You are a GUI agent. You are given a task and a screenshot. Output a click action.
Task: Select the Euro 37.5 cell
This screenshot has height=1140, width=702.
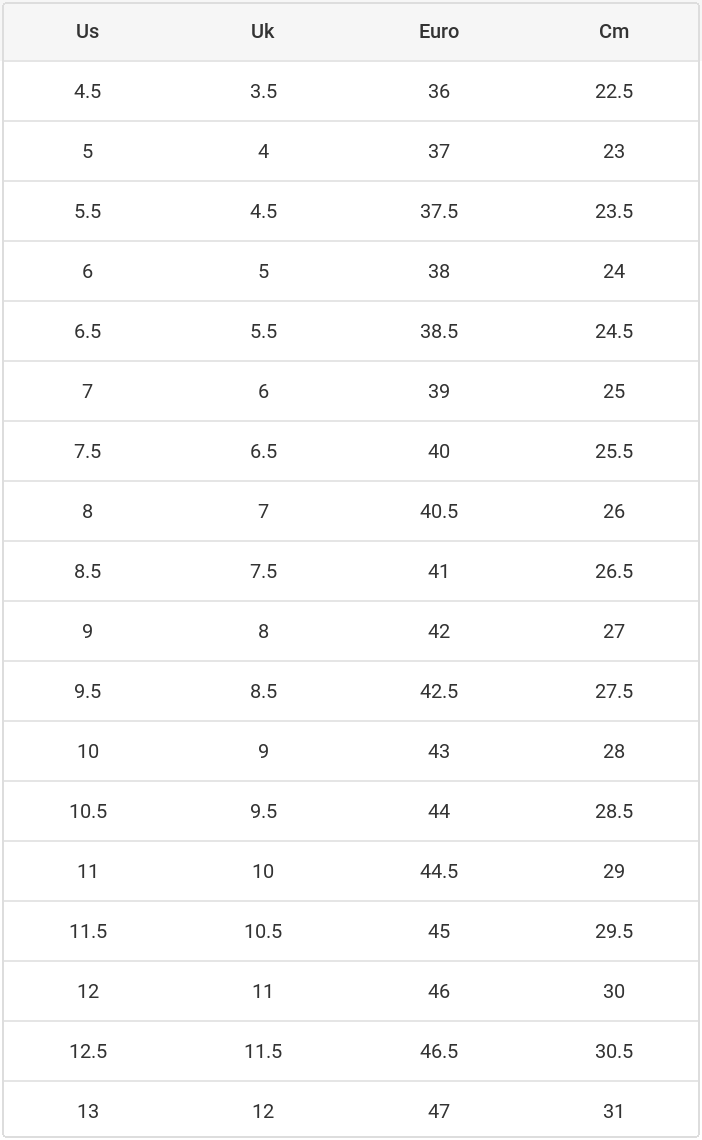pos(439,211)
